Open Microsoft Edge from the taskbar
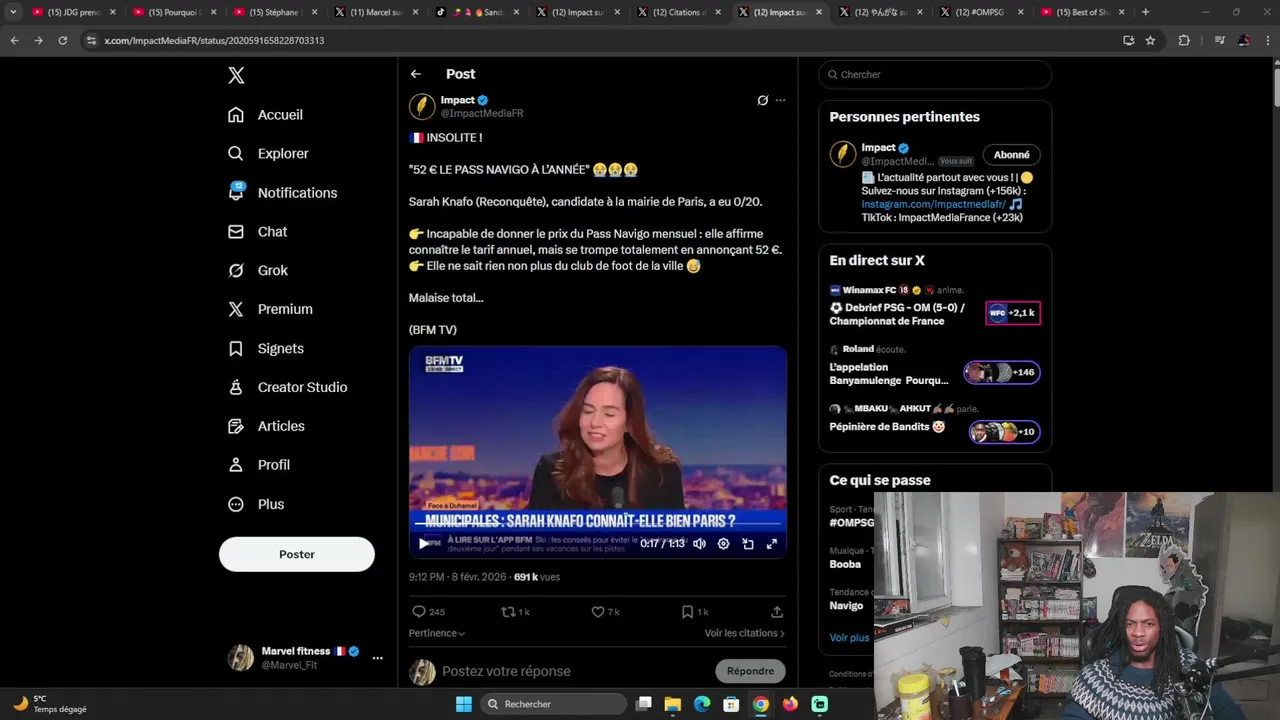The width and height of the screenshot is (1280, 720). pyautogui.click(x=702, y=704)
